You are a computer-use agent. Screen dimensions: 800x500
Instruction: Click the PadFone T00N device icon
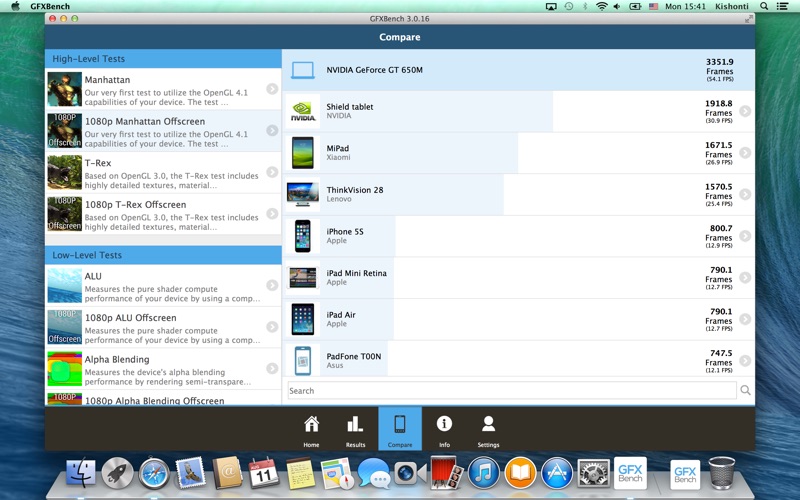(x=303, y=360)
